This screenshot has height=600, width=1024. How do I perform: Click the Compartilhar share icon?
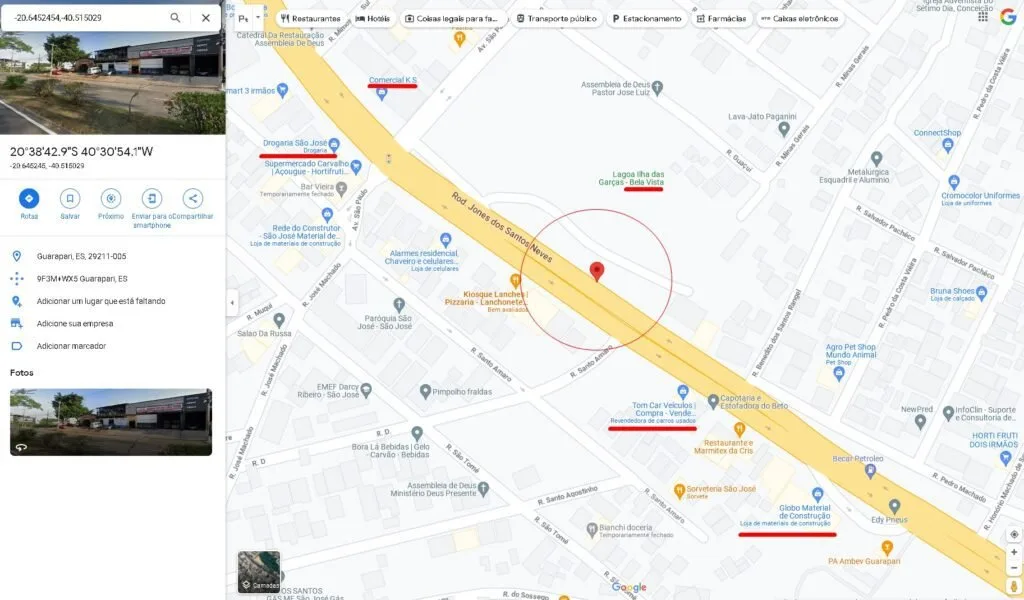(x=192, y=198)
